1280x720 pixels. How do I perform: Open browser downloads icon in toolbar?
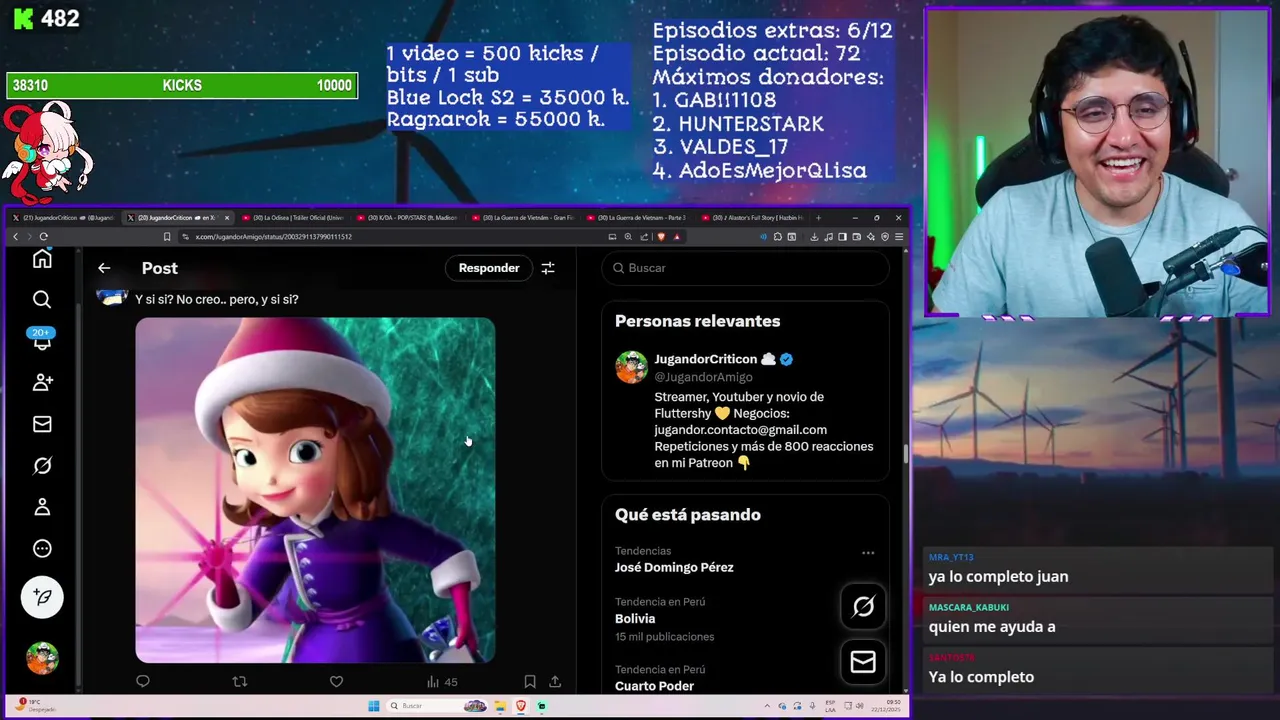coord(814,237)
